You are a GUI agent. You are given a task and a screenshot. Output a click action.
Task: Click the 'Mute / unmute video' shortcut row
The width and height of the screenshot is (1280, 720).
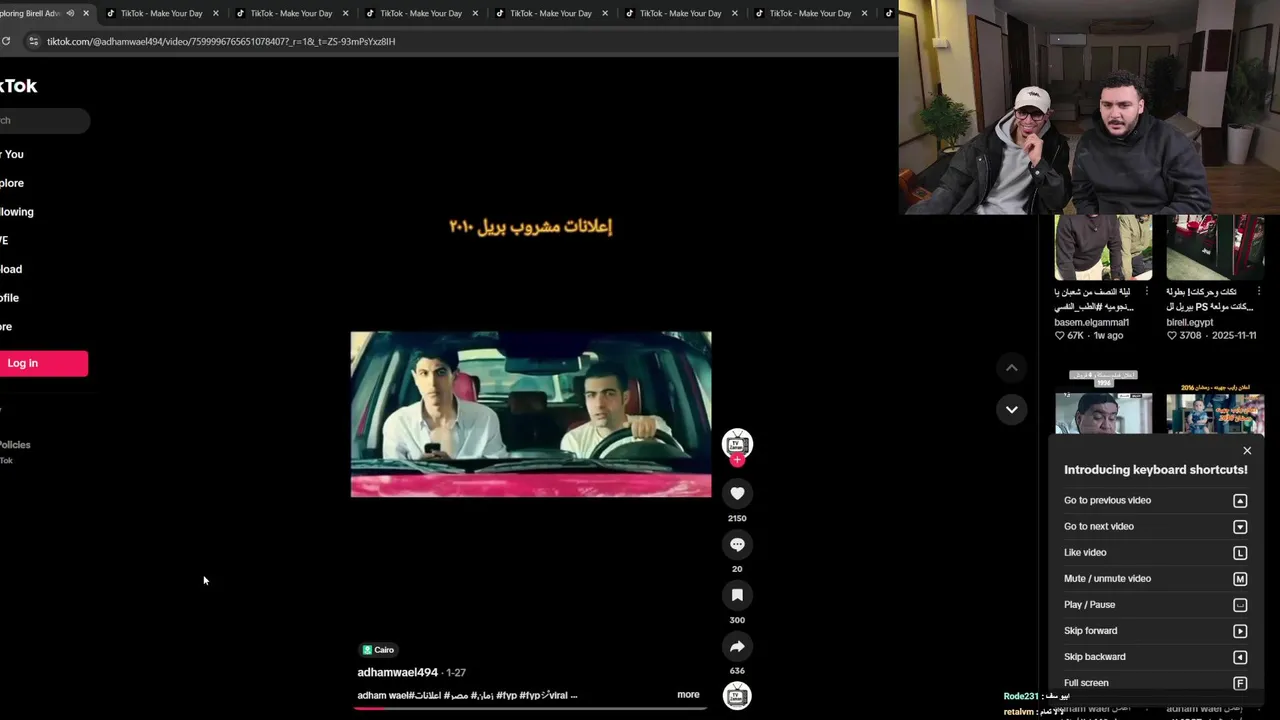pos(1155,578)
